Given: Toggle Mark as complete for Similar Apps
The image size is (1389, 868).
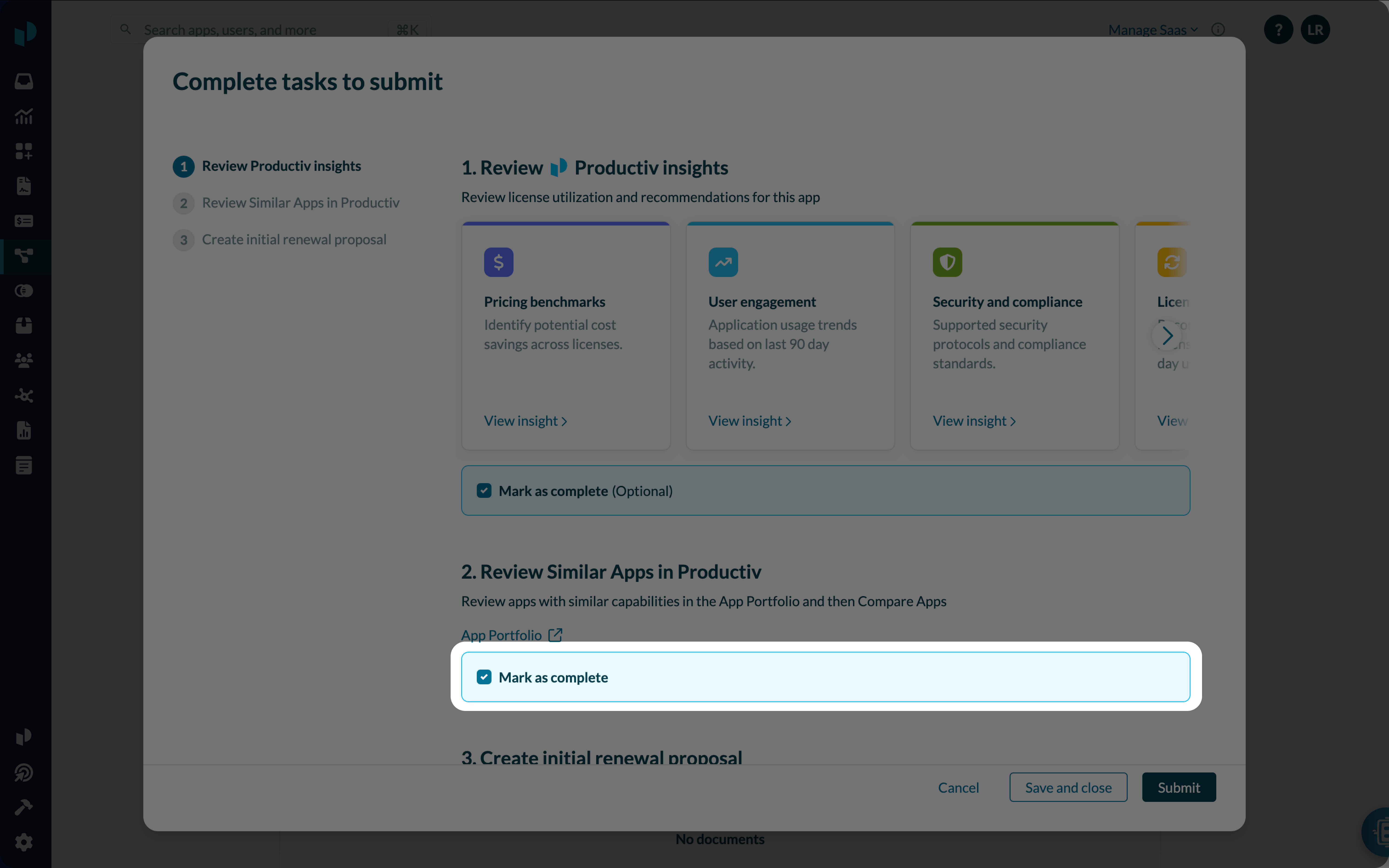Looking at the screenshot, I should pos(484,677).
